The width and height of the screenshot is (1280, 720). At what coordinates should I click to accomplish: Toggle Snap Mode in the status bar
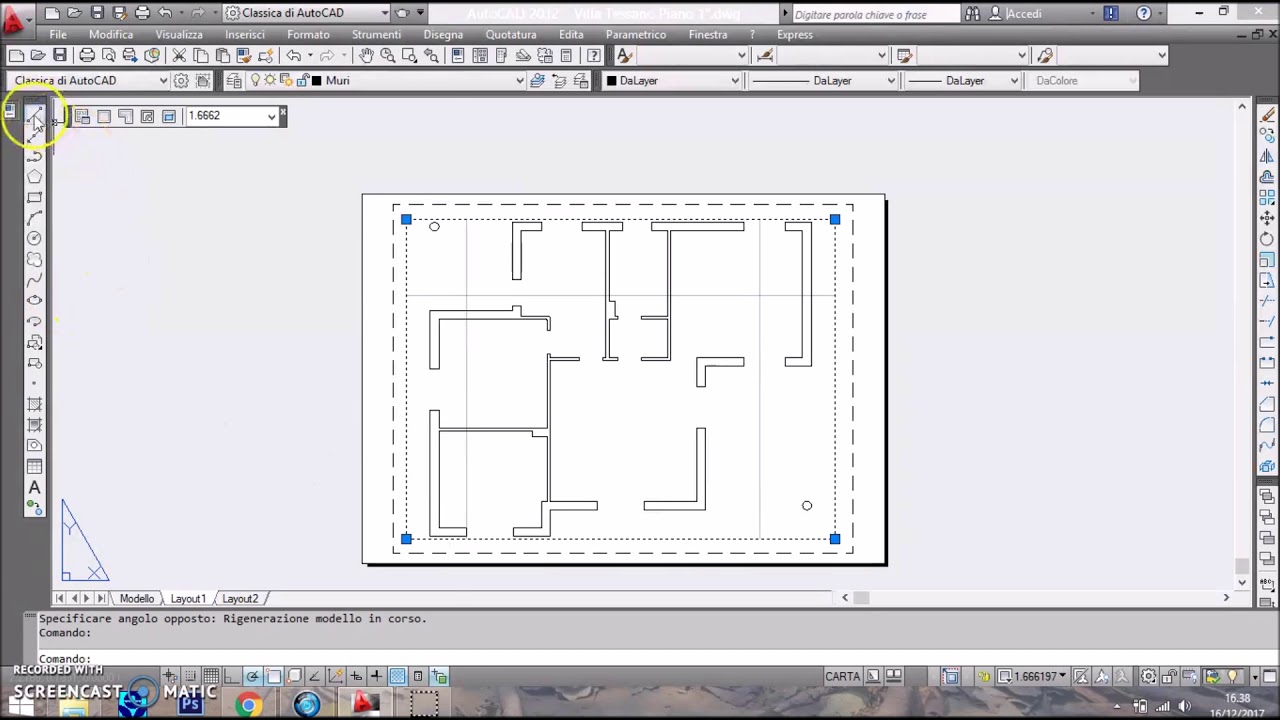pyautogui.click(x=190, y=676)
